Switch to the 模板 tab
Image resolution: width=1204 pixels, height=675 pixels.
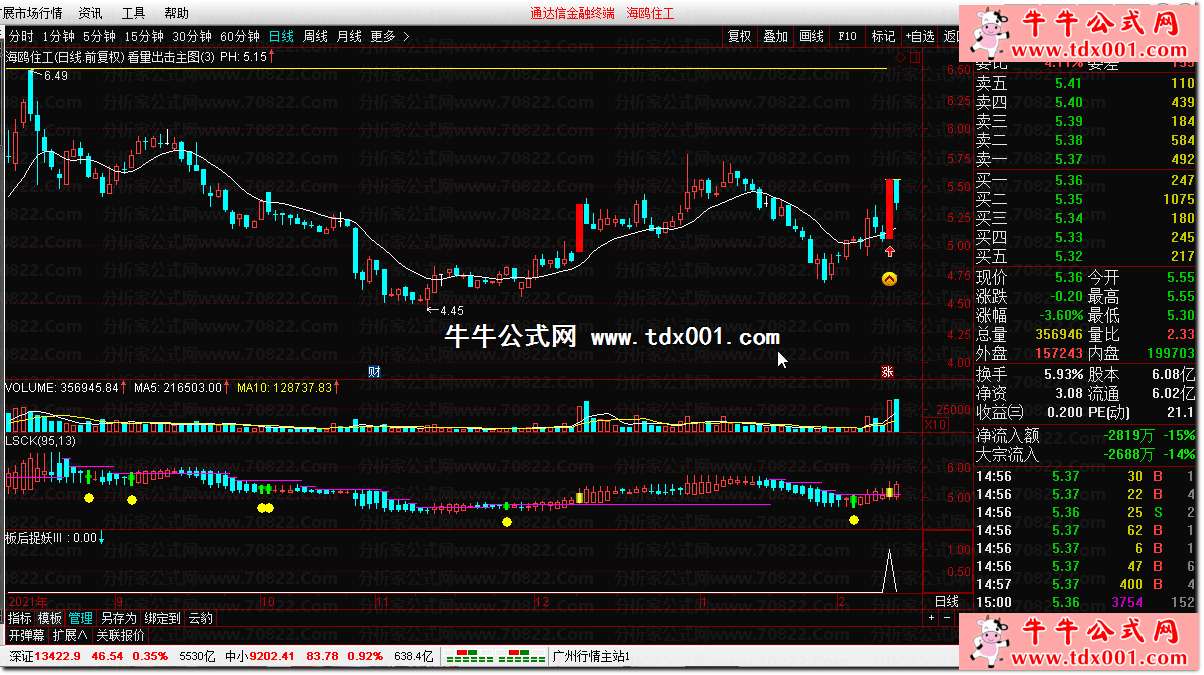click(x=50, y=618)
